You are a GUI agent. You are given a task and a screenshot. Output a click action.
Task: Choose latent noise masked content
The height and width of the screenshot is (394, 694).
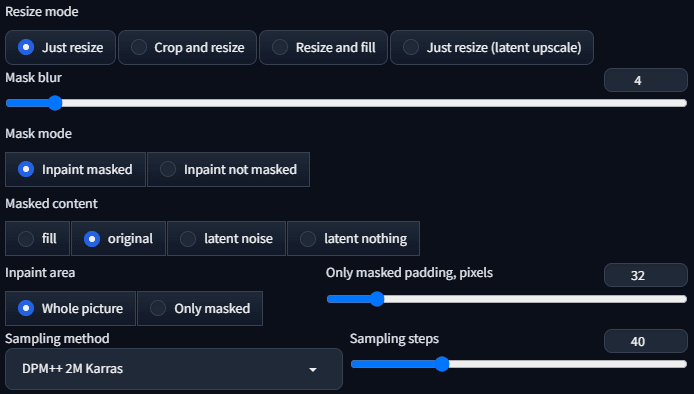coord(226,239)
